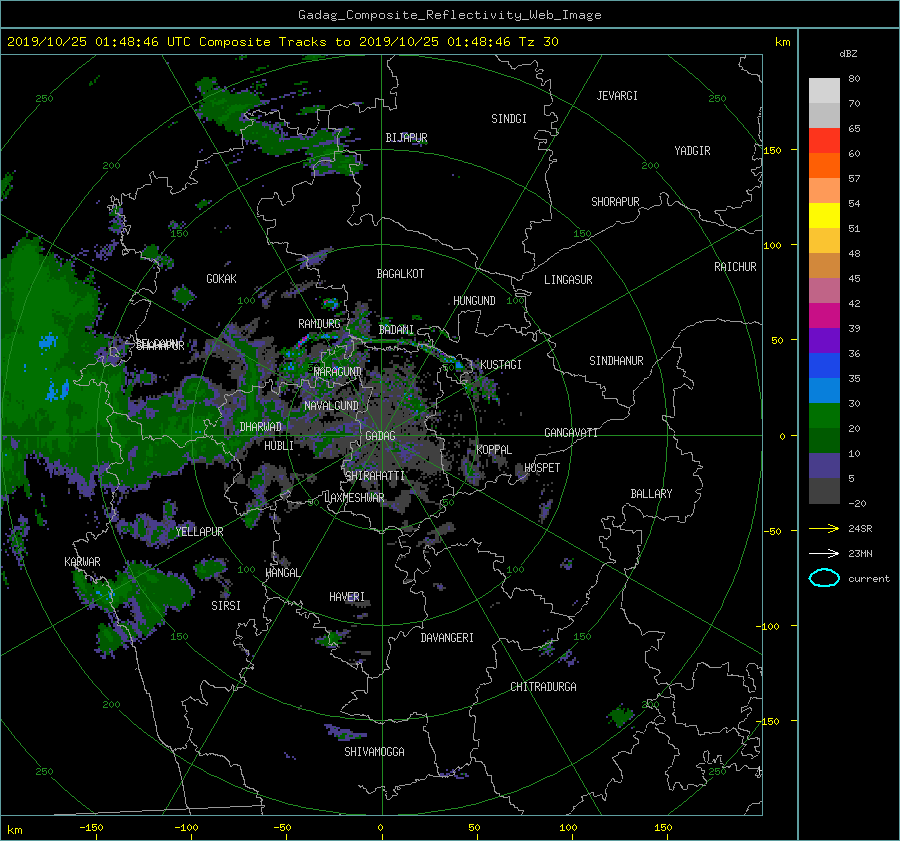Click the LAXMESHWAR city label
The height and width of the screenshot is (841, 900).
tap(354, 498)
